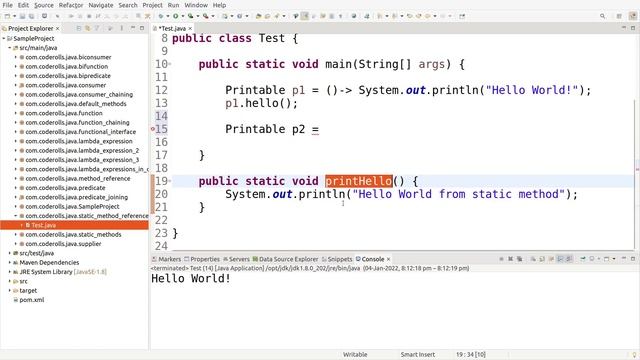This screenshot has height=360, width=640.
Task: Open the Run menu
Action: pos(173,5)
